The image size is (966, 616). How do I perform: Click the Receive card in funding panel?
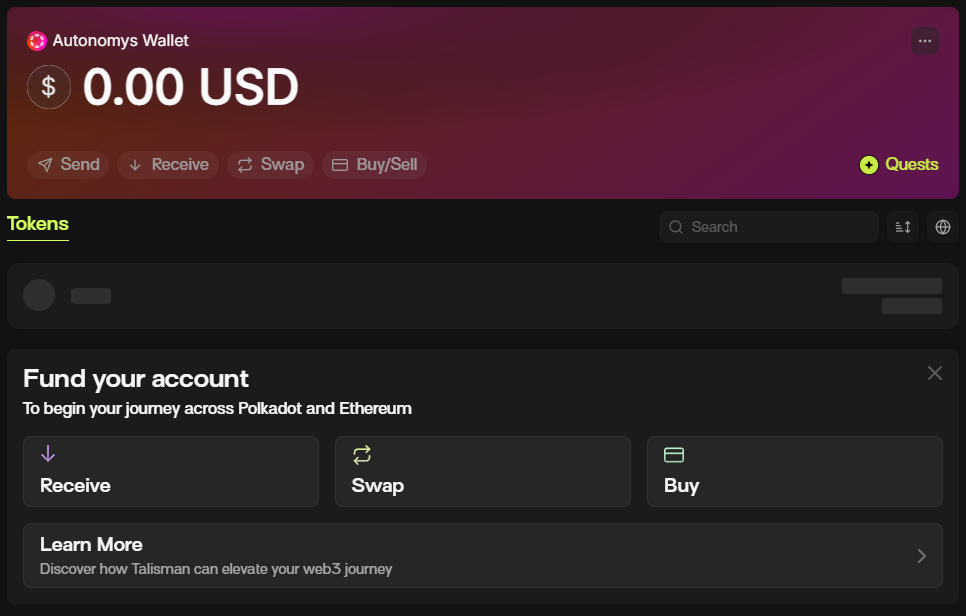tap(171, 471)
